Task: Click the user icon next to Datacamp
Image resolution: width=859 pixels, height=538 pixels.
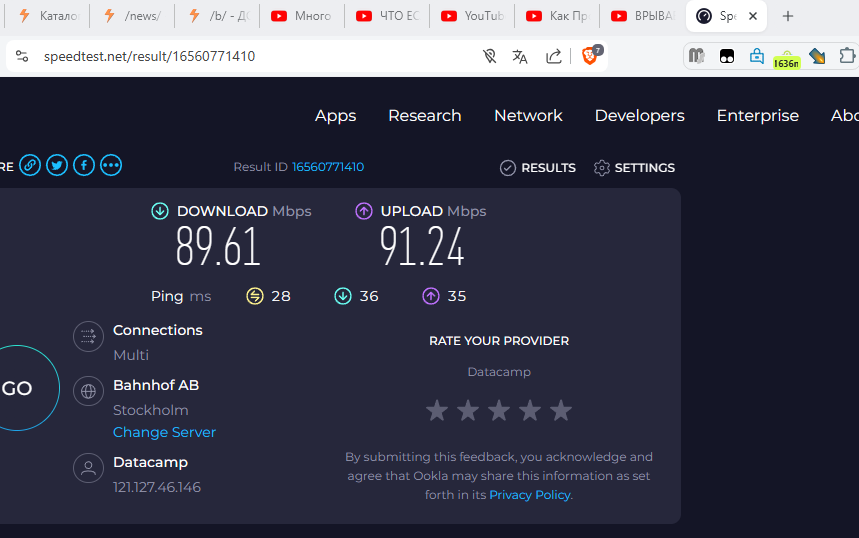Action: [88, 468]
